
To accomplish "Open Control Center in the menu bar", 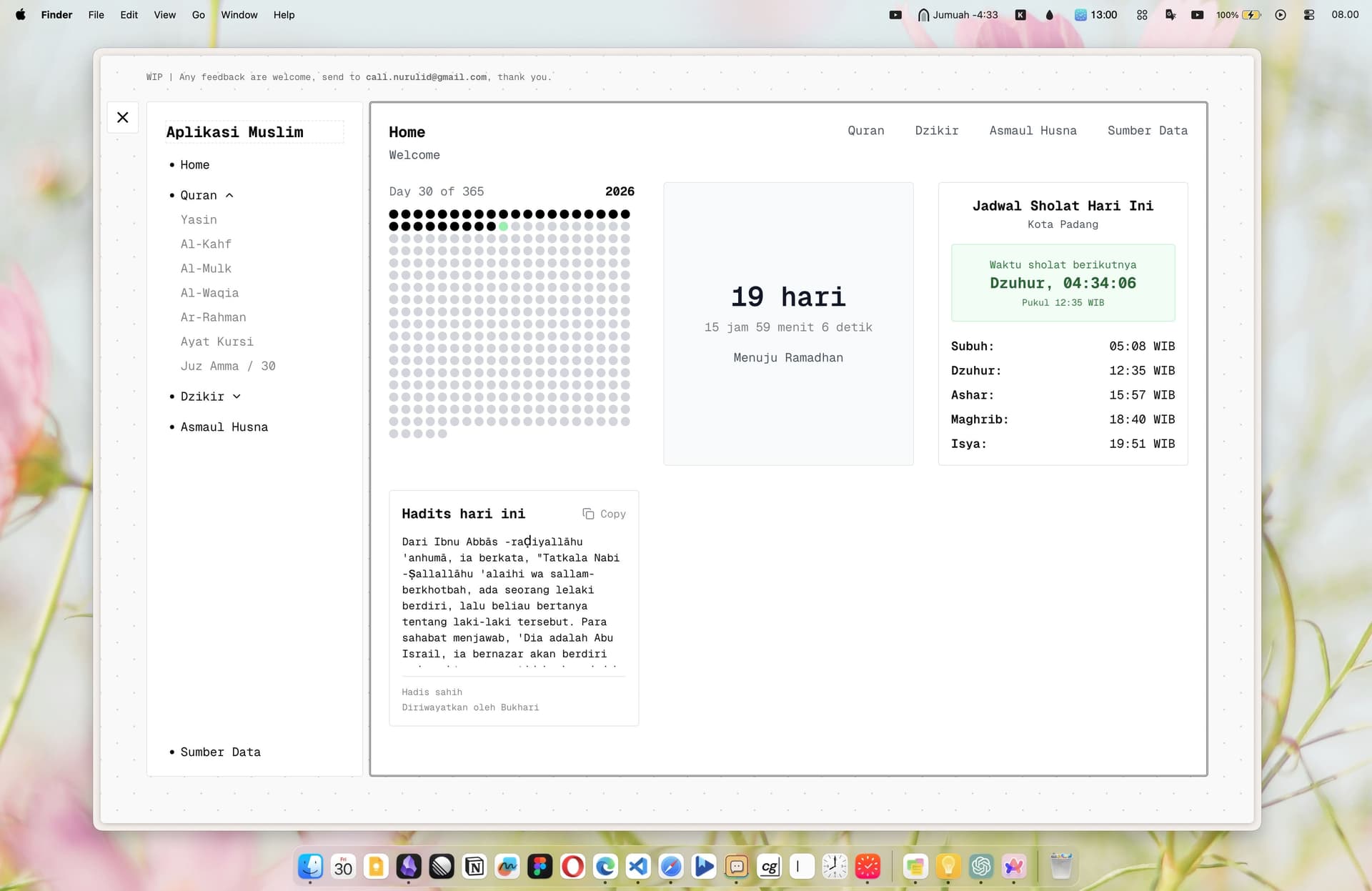I will pos(1308,15).
